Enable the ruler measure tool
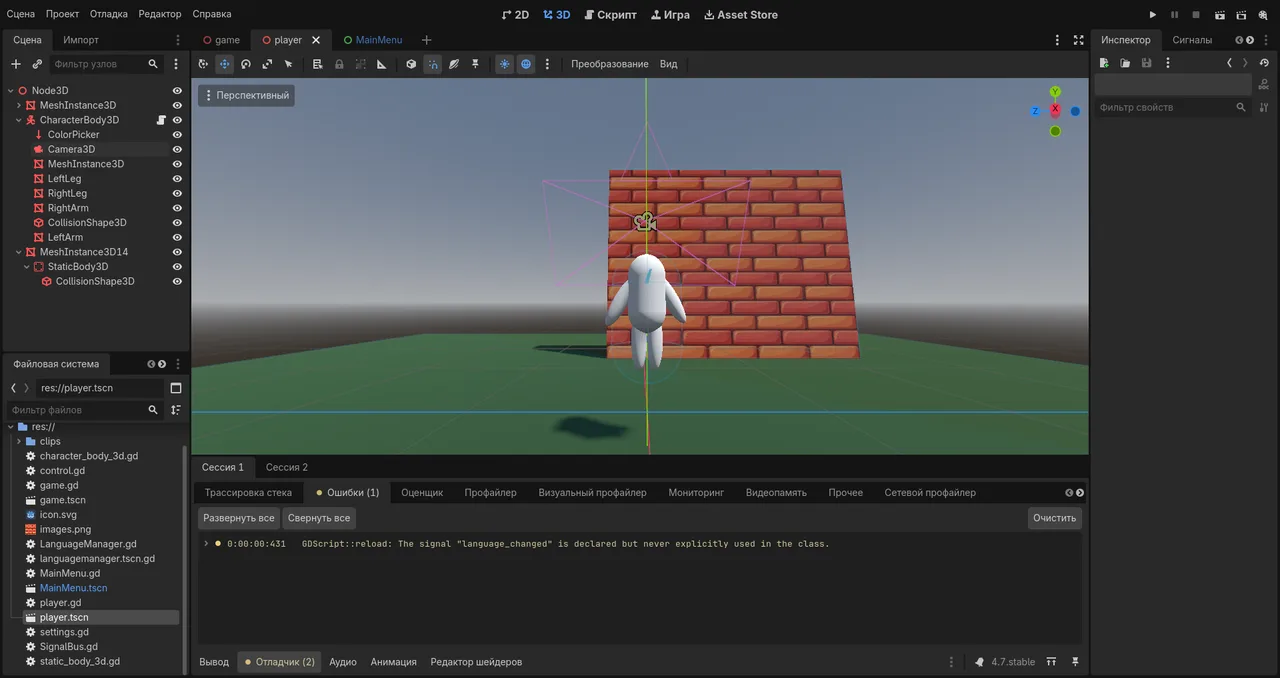The width and height of the screenshot is (1280, 678). [381, 64]
